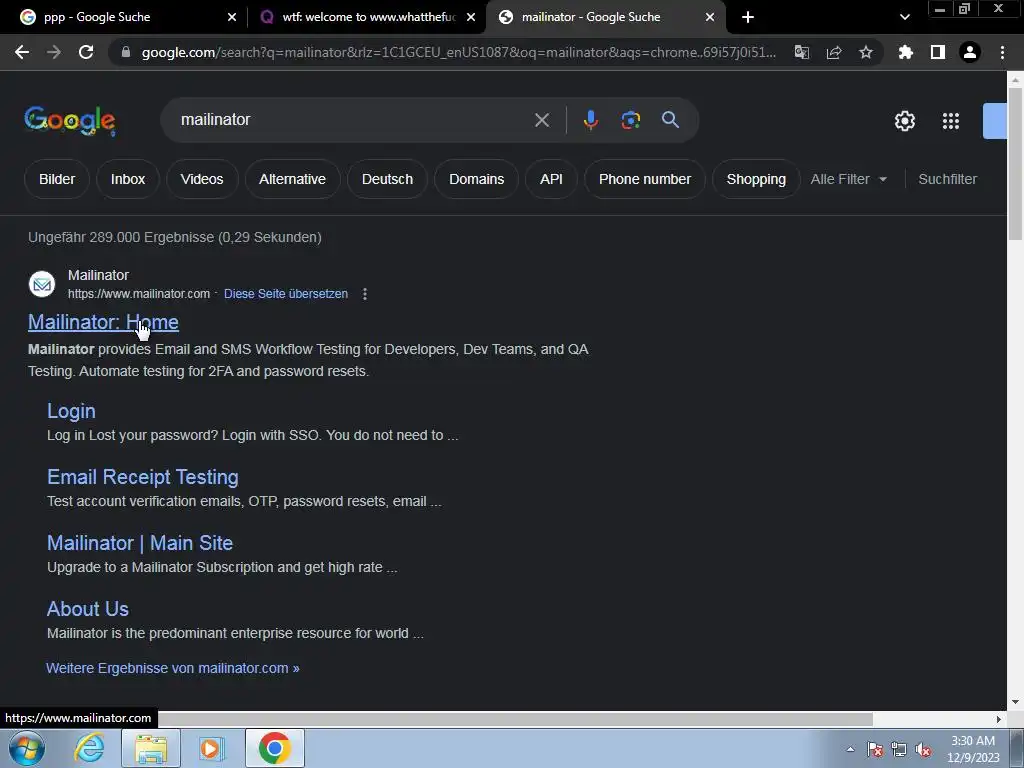Open the translate page icon in address bar
Screen dimensions: 1024x768
801,52
